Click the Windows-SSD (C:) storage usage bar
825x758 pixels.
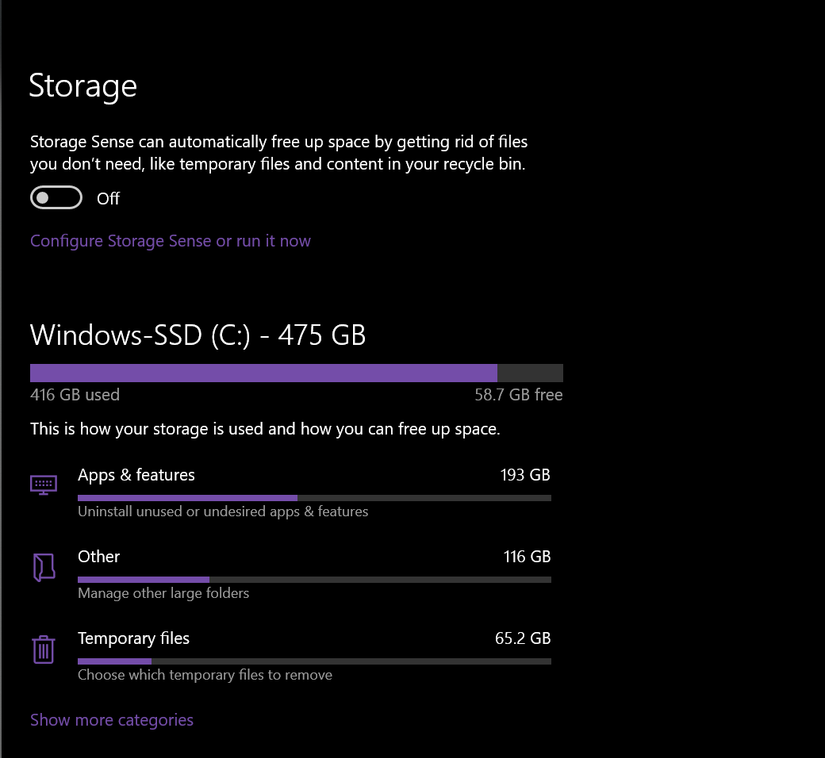[x=296, y=371]
